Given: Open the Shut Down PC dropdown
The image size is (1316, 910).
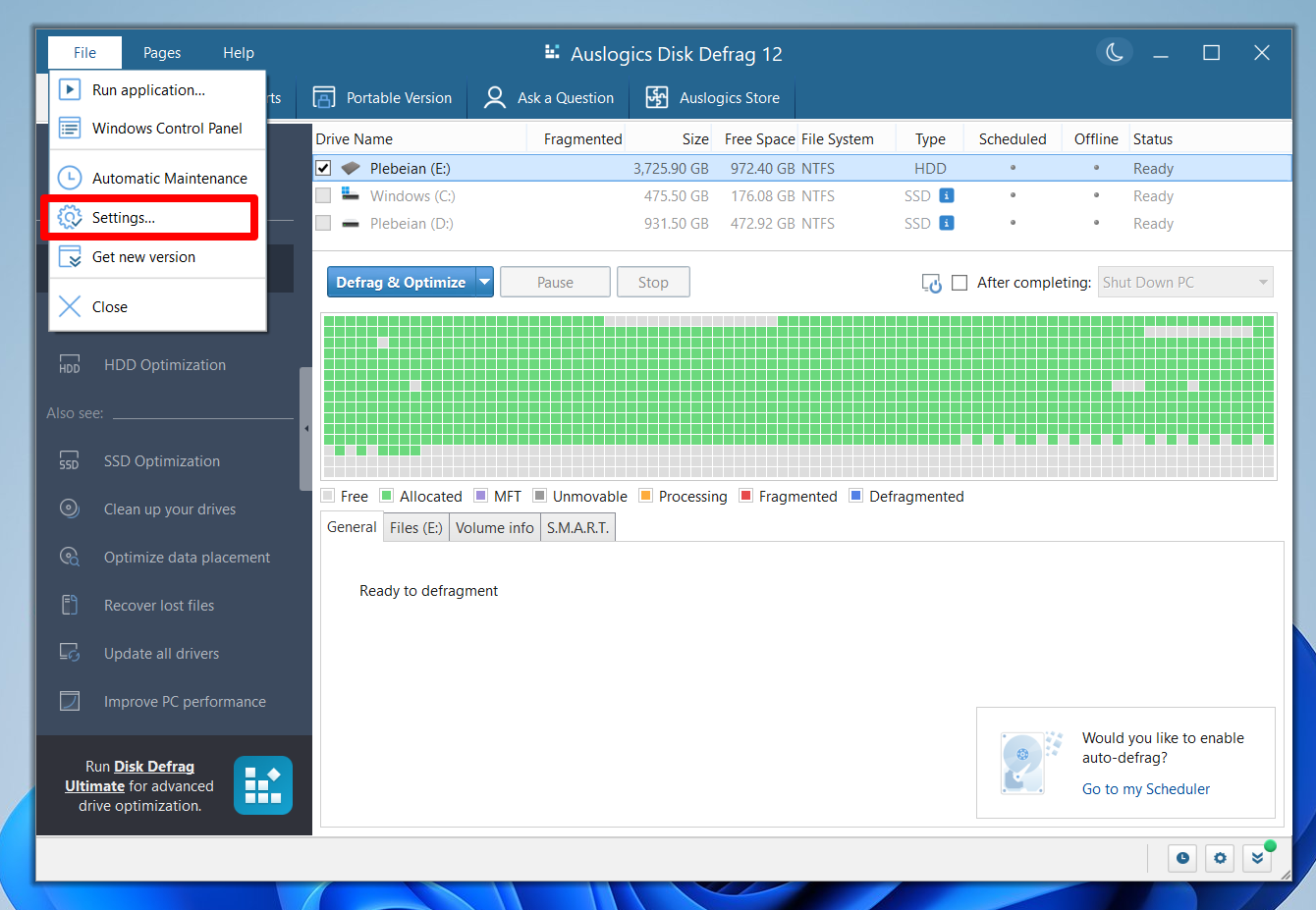Looking at the screenshot, I should click(x=1184, y=282).
